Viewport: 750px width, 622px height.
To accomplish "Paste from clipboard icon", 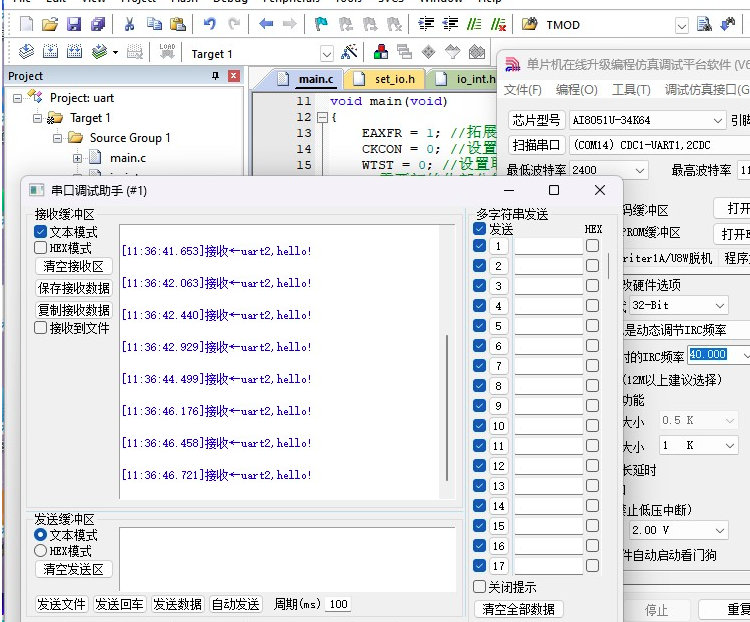I will (178, 24).
